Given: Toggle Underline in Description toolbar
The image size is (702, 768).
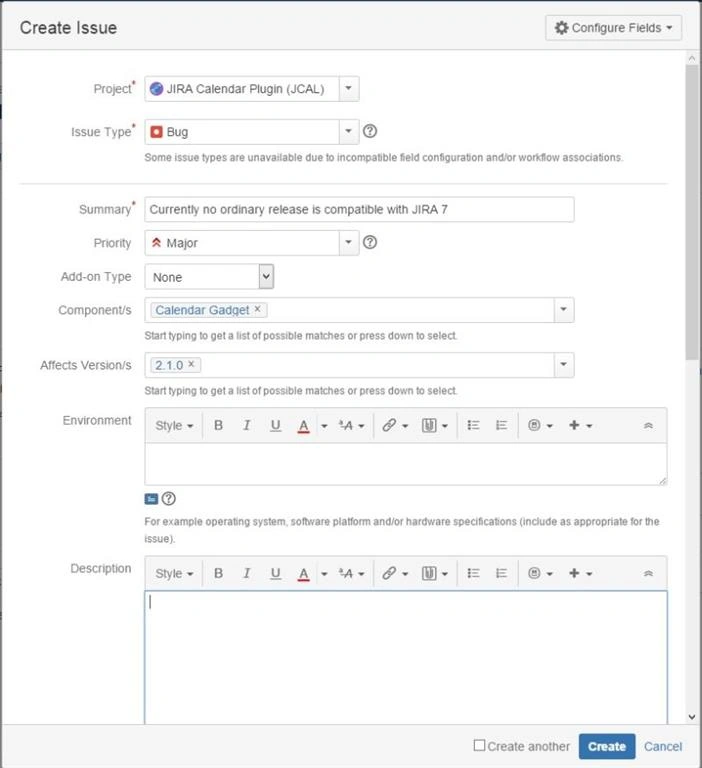Looking at the screenshot, I should (275, 573).
